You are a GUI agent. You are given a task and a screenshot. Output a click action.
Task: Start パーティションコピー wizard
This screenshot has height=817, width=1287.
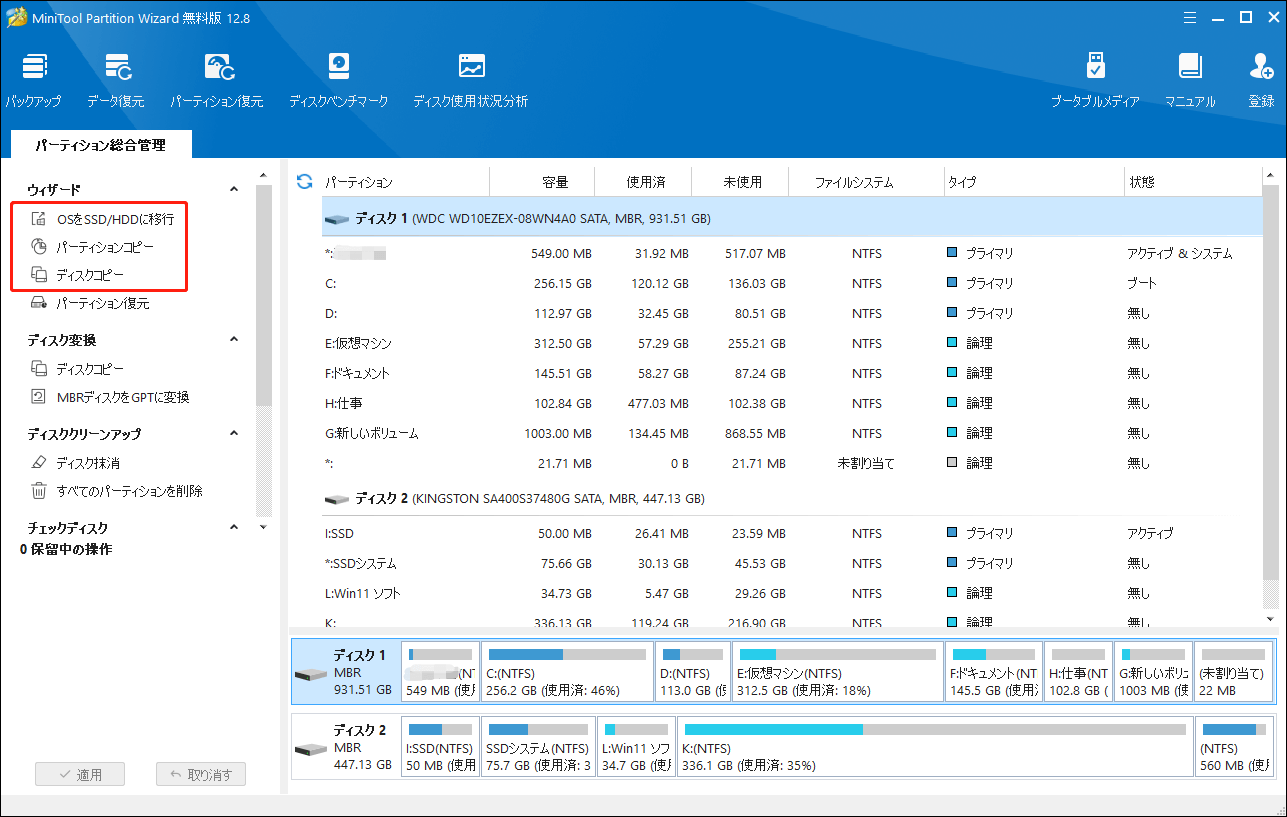[x=92, y=246]
